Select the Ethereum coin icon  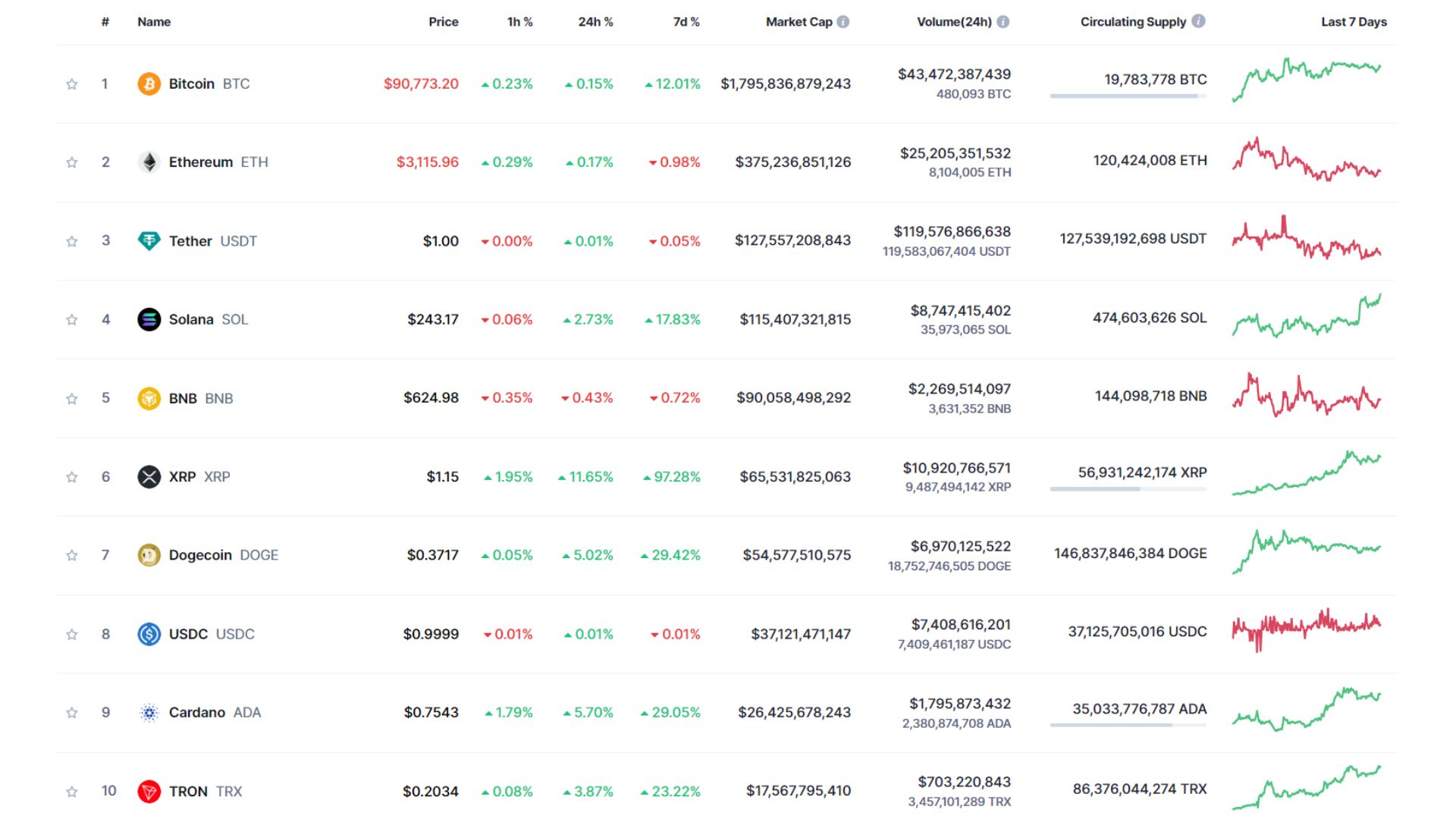[x=149, y=162]
